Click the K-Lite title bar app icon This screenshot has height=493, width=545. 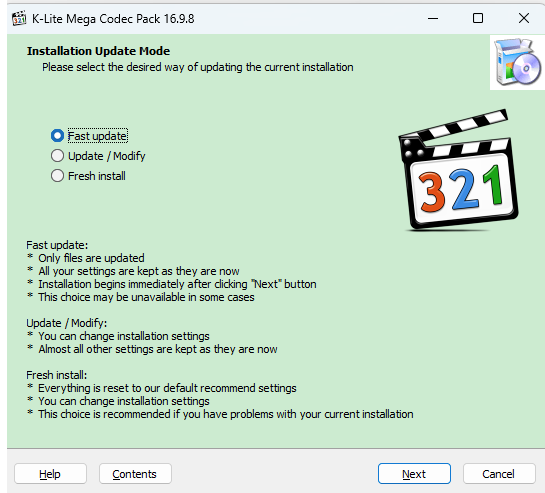click(x=19, y=18)
